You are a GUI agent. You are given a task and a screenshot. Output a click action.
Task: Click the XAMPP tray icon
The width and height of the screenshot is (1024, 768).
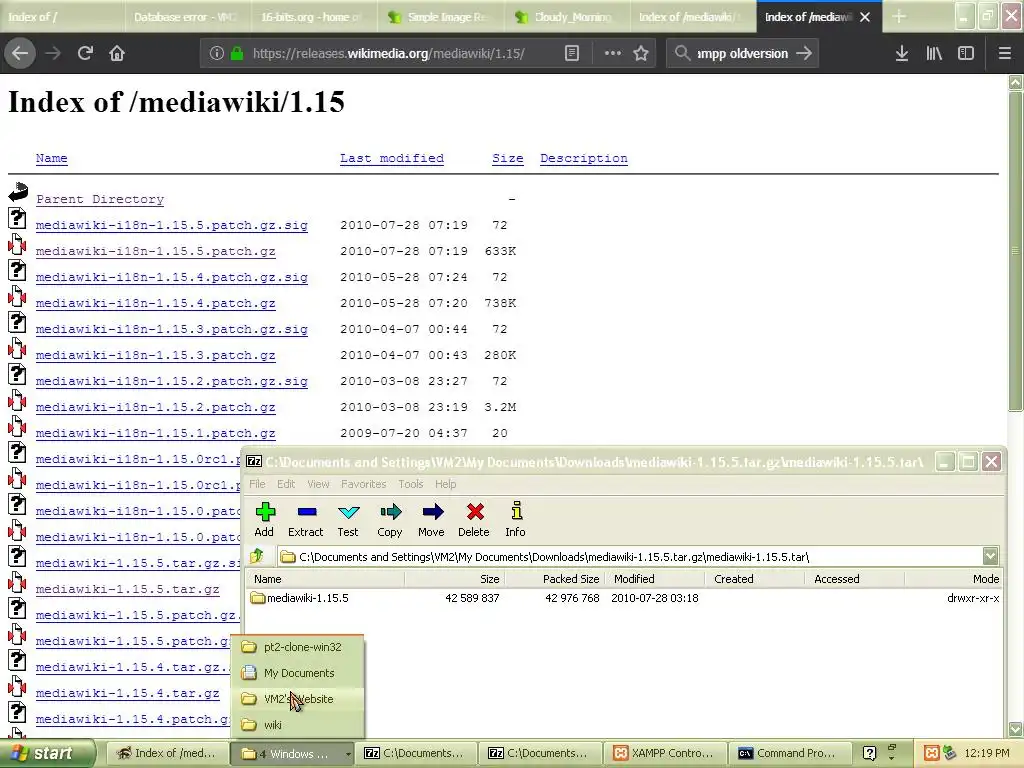point(932,753)
